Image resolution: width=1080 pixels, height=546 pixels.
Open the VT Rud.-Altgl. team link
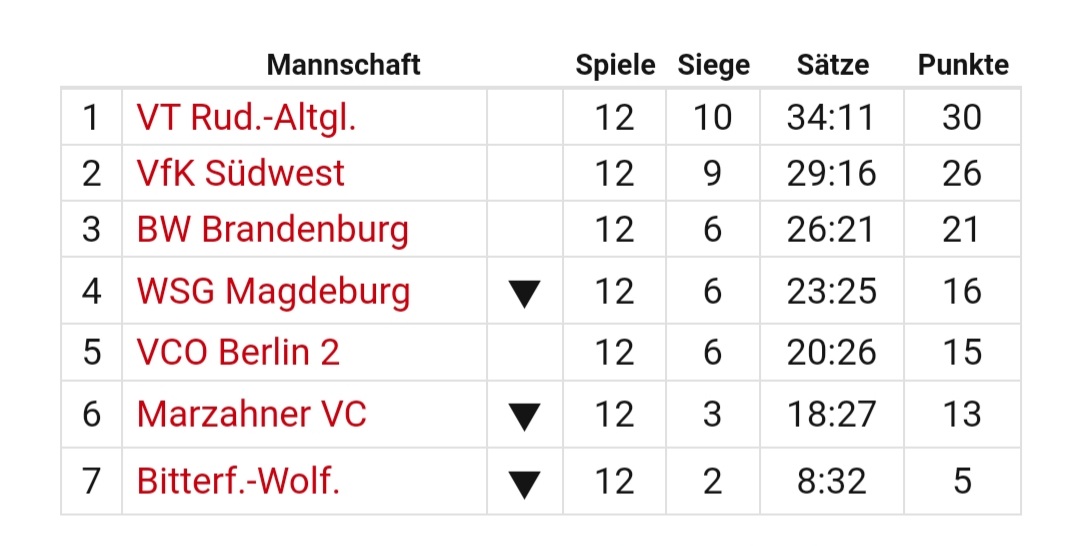tap(246, 118)
